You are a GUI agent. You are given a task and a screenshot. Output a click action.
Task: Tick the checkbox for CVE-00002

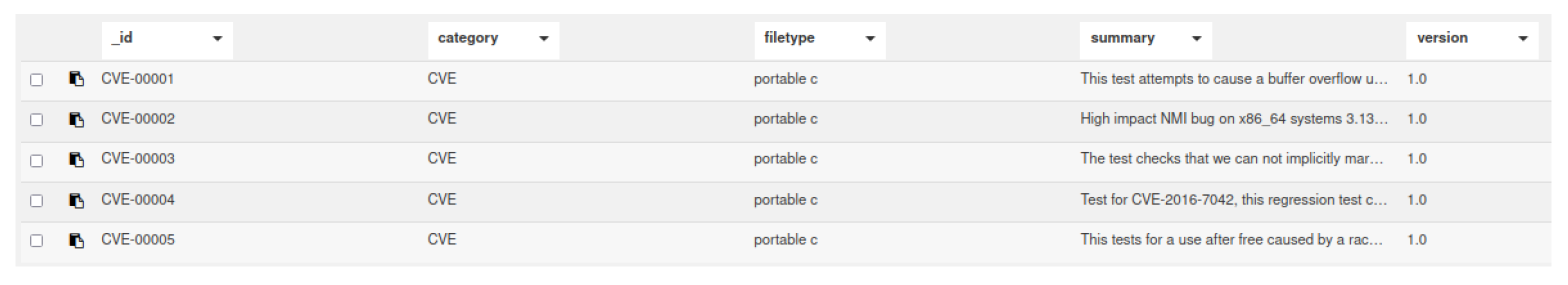36,120
